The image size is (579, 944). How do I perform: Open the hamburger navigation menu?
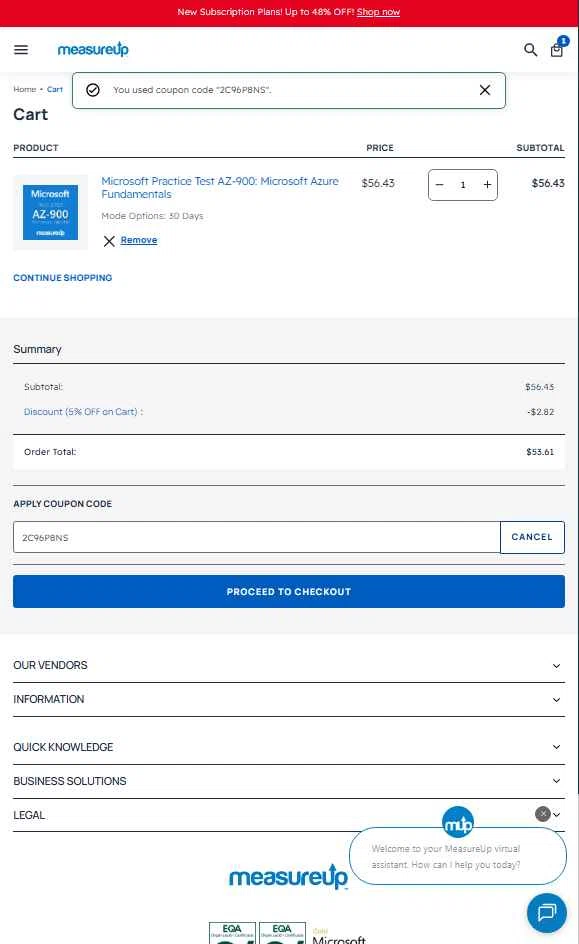(21, 49)
